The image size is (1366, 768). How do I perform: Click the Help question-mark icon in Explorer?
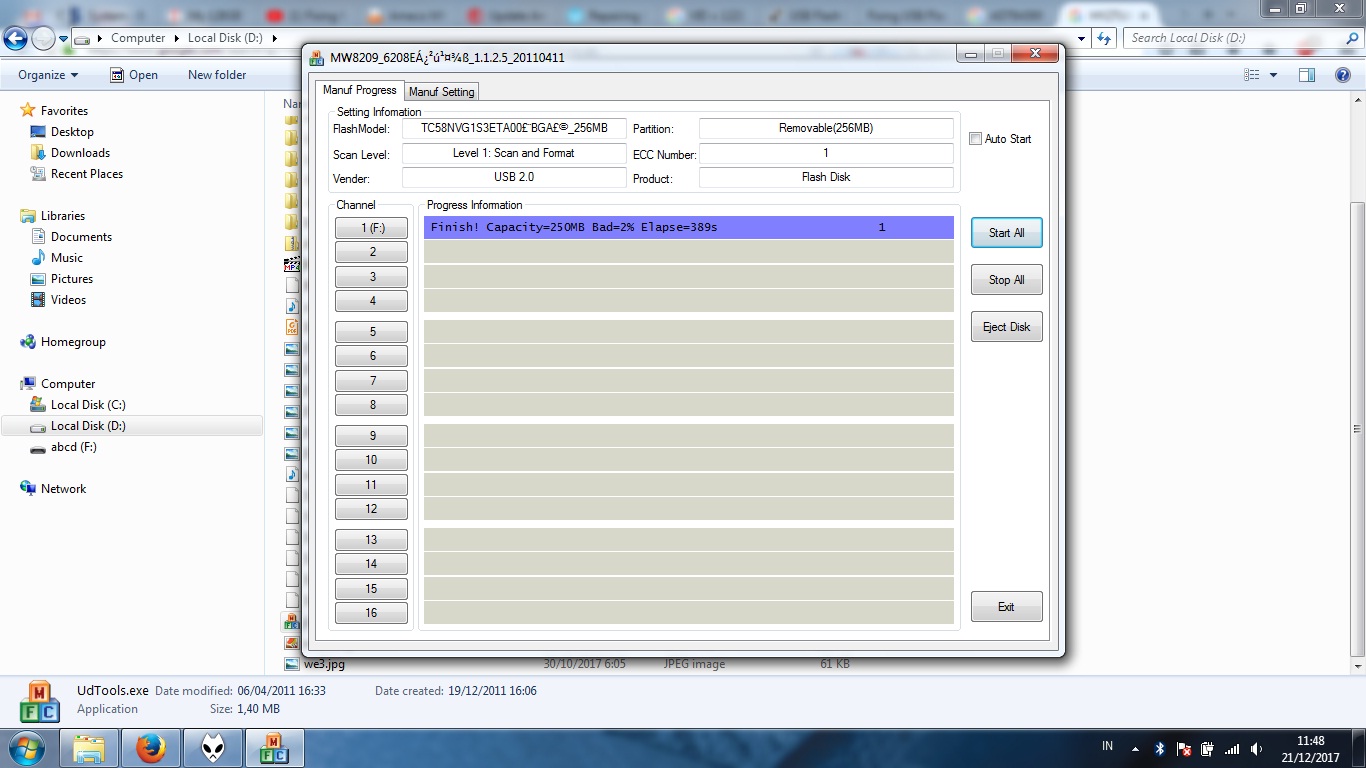click(x=1342, y=75)
